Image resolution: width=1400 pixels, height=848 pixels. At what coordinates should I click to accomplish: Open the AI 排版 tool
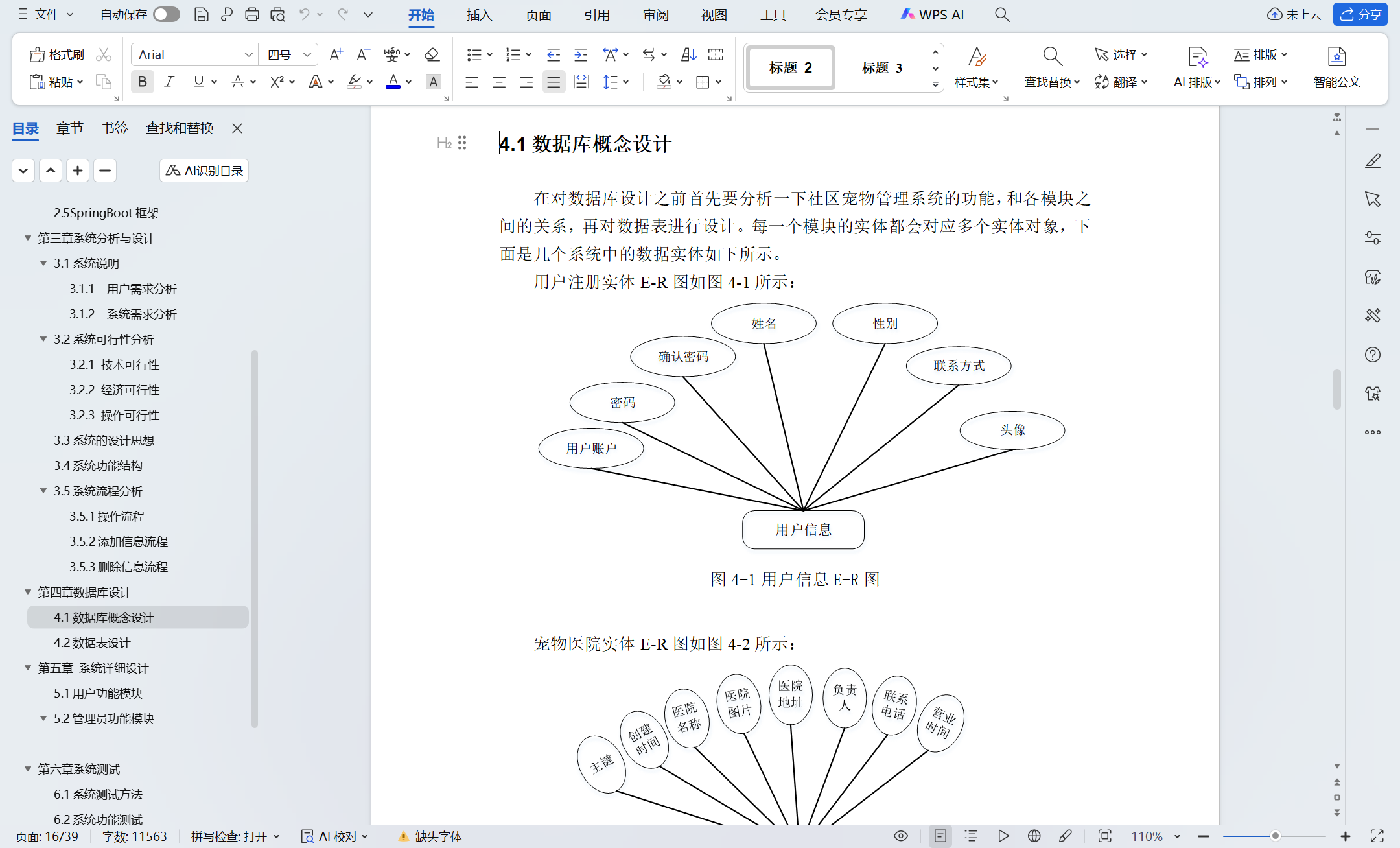(x=1197, y=67)
